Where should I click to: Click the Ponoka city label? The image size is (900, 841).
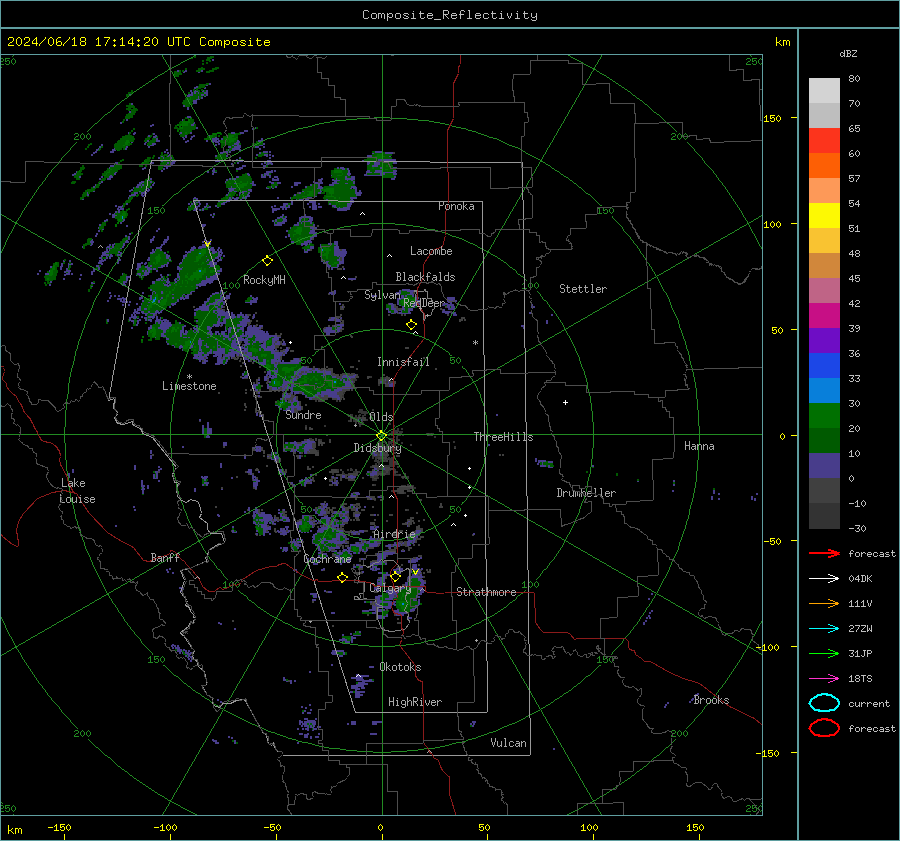point(456,206)
